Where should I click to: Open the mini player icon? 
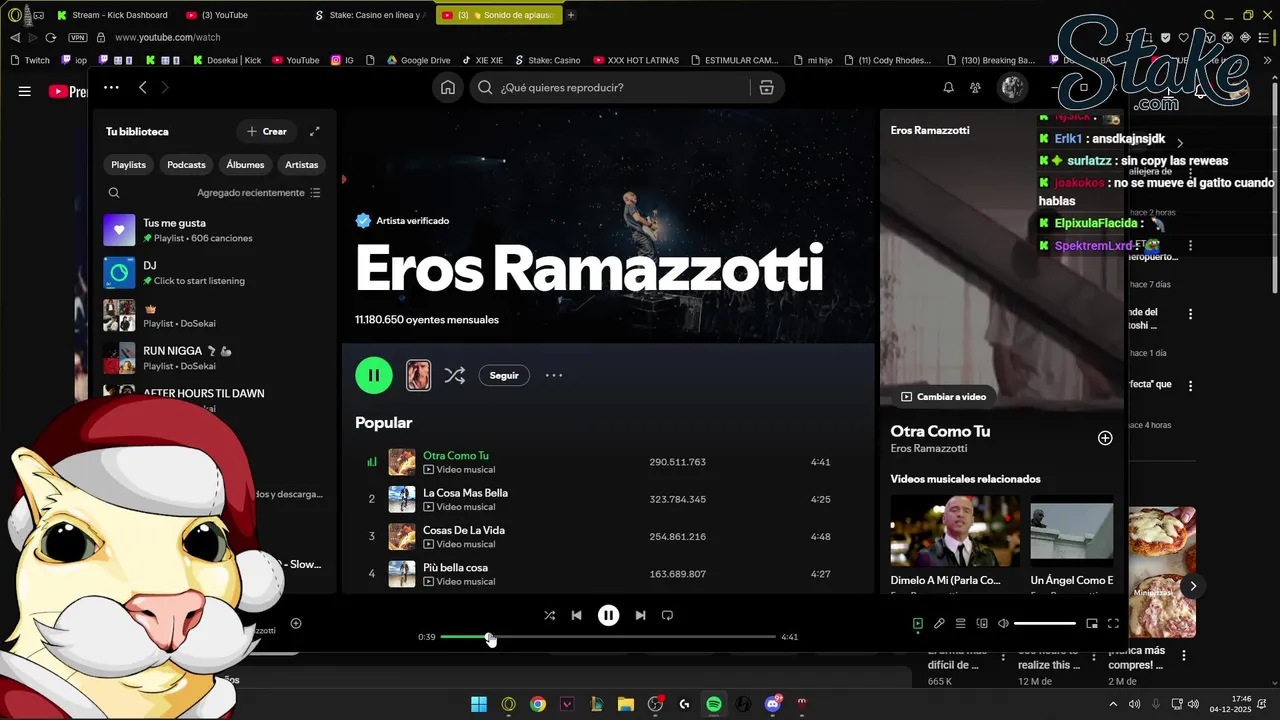point(1092,624)
